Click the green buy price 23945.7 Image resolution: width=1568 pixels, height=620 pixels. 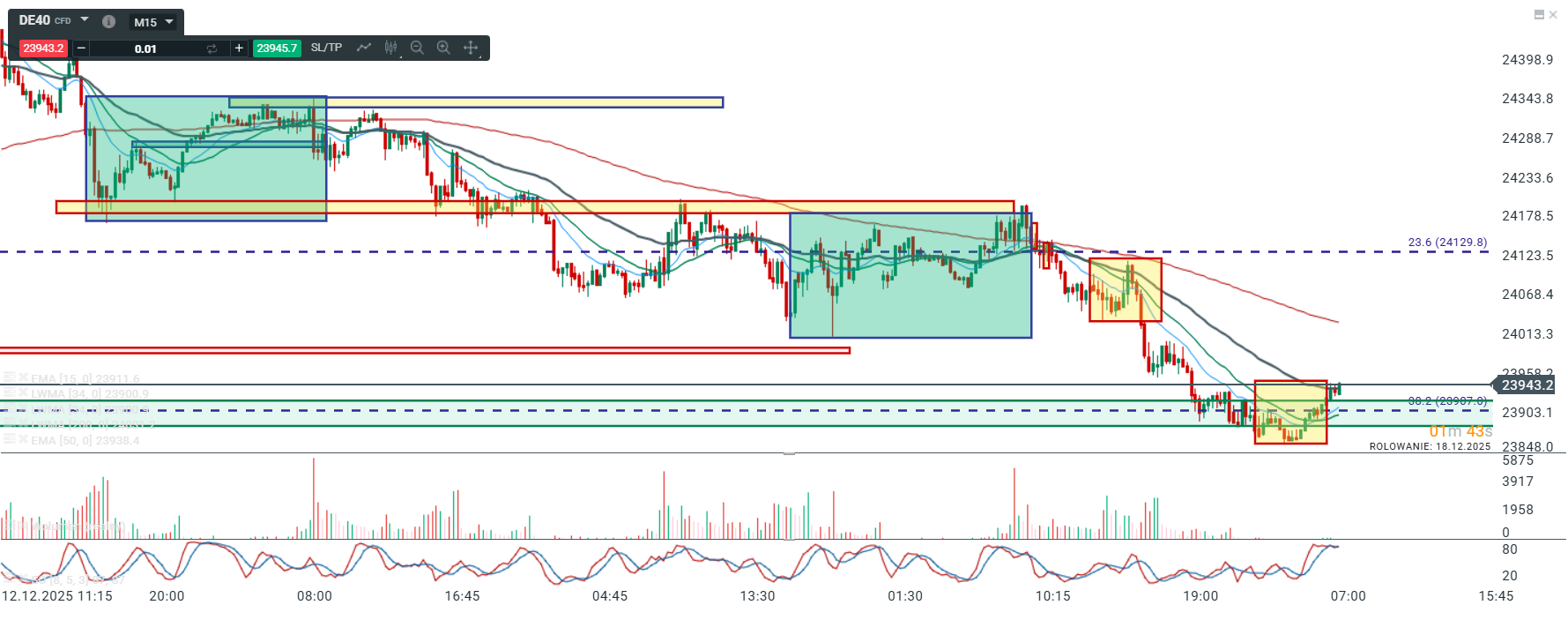[x=277, y=49]
